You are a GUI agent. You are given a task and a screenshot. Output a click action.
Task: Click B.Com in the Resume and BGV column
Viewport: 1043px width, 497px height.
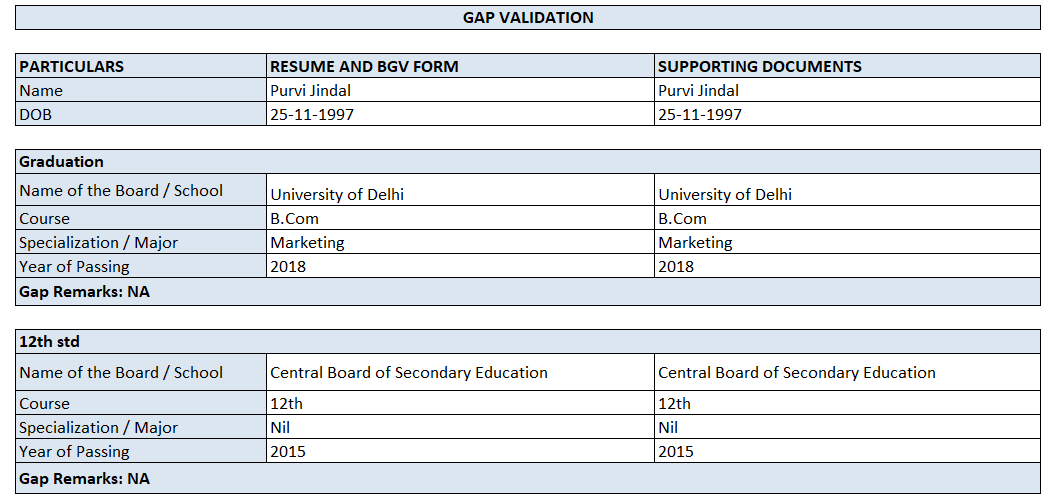pos(295,218)
